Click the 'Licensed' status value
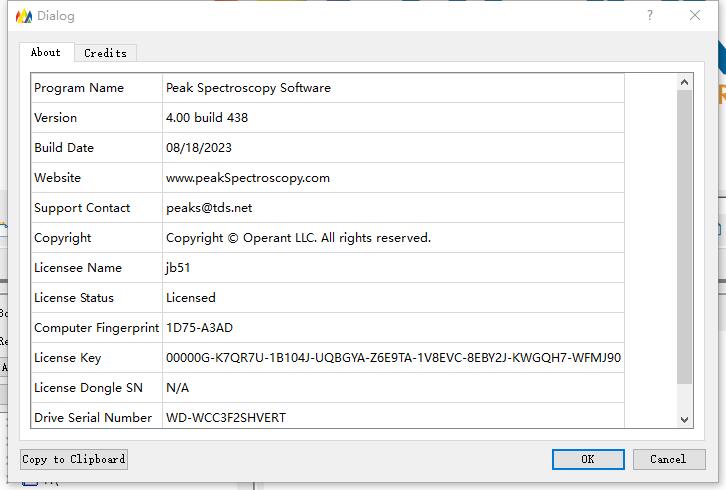 [393, 298]
